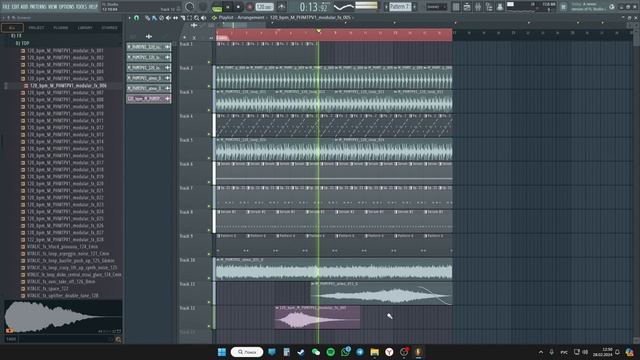Select first picker clip M_PHMTPV1_120
Screen dimensions: 640x360
coord(149,47)
